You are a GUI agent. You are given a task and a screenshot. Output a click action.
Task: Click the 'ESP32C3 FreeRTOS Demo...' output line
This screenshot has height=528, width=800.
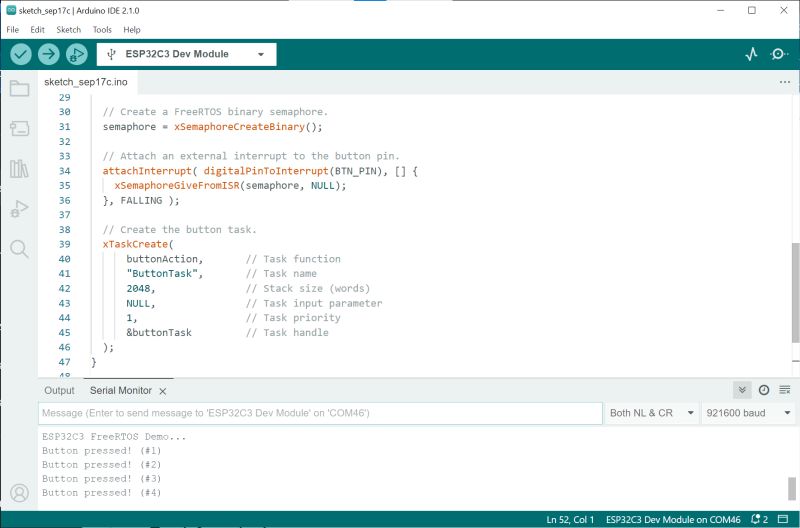pos(114,436)
